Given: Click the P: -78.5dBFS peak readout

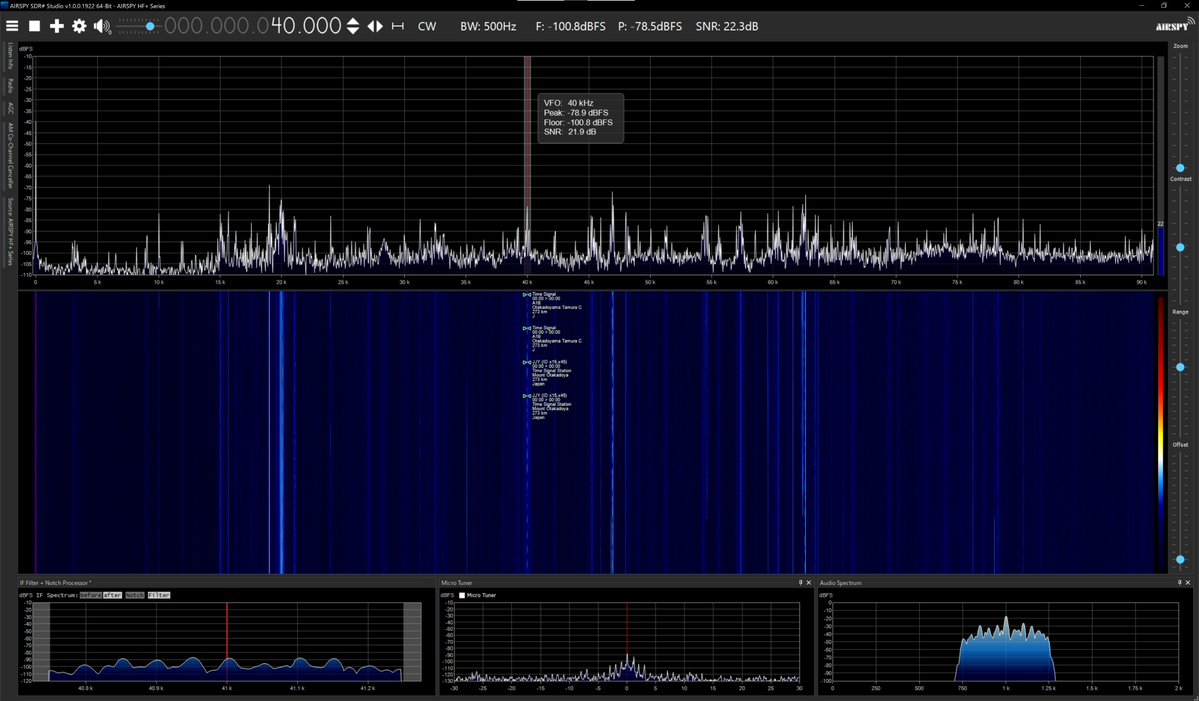Looking at the screenshot, I should click(650, 26).
